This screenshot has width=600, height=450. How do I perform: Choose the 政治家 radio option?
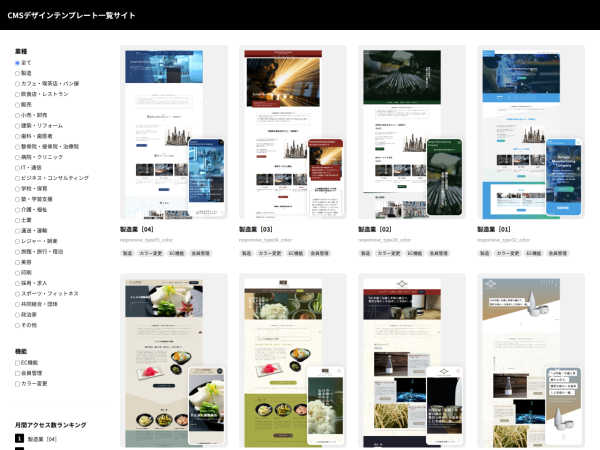click(x=17, y=315)
